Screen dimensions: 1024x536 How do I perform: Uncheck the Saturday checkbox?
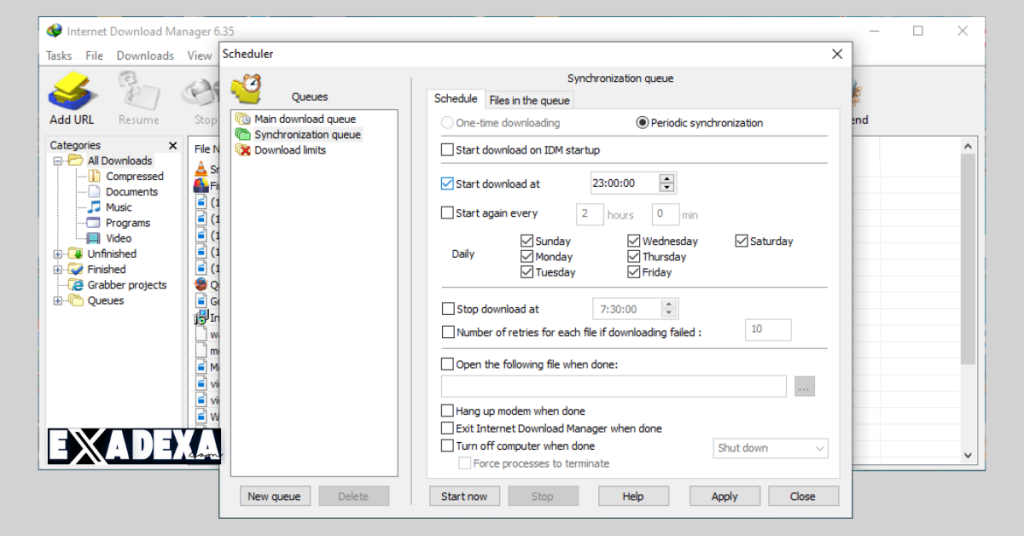tap(741, 241)
